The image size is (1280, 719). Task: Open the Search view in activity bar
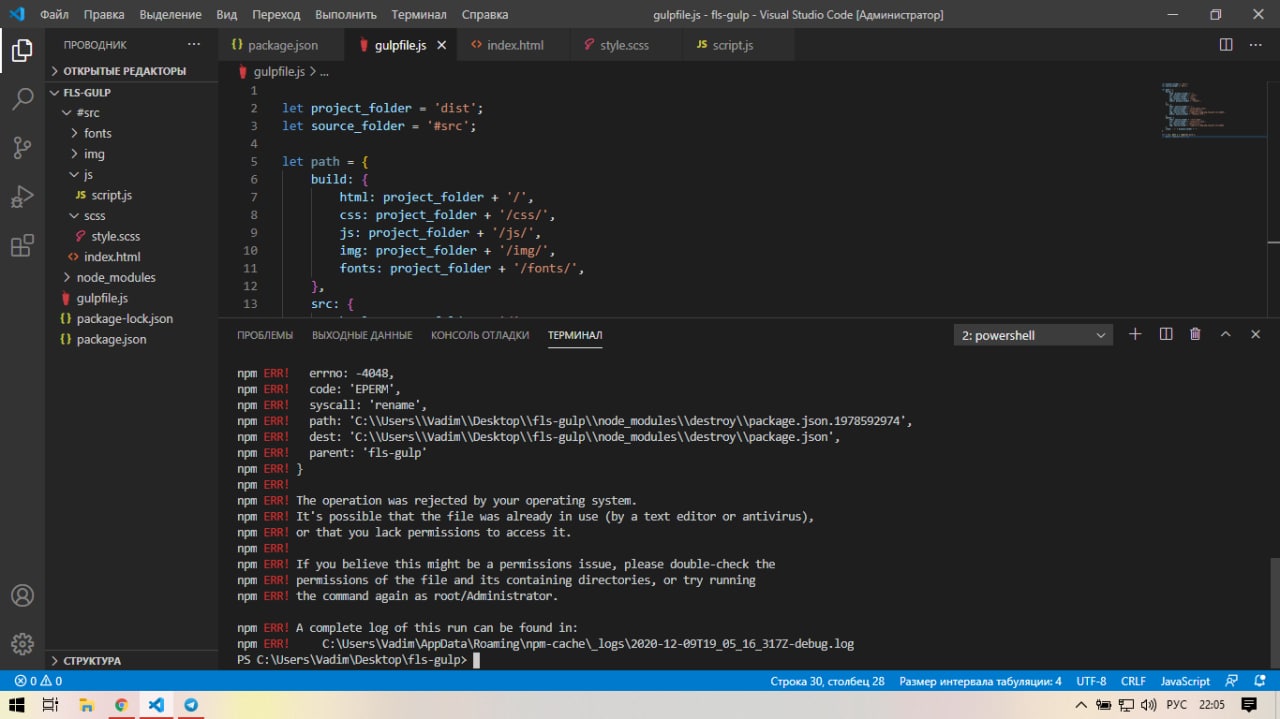(22, 99)
